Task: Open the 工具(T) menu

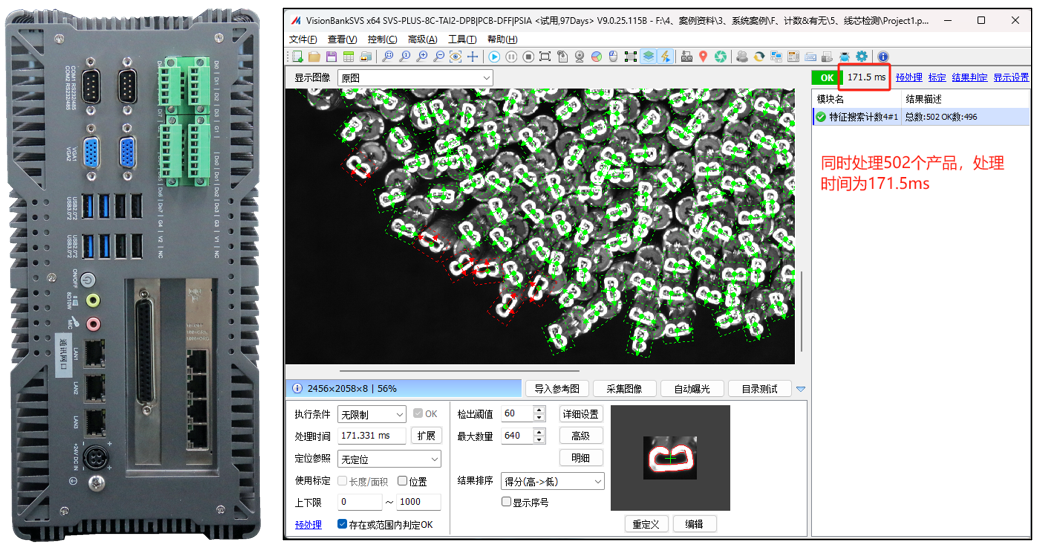Action: point(462,39)
